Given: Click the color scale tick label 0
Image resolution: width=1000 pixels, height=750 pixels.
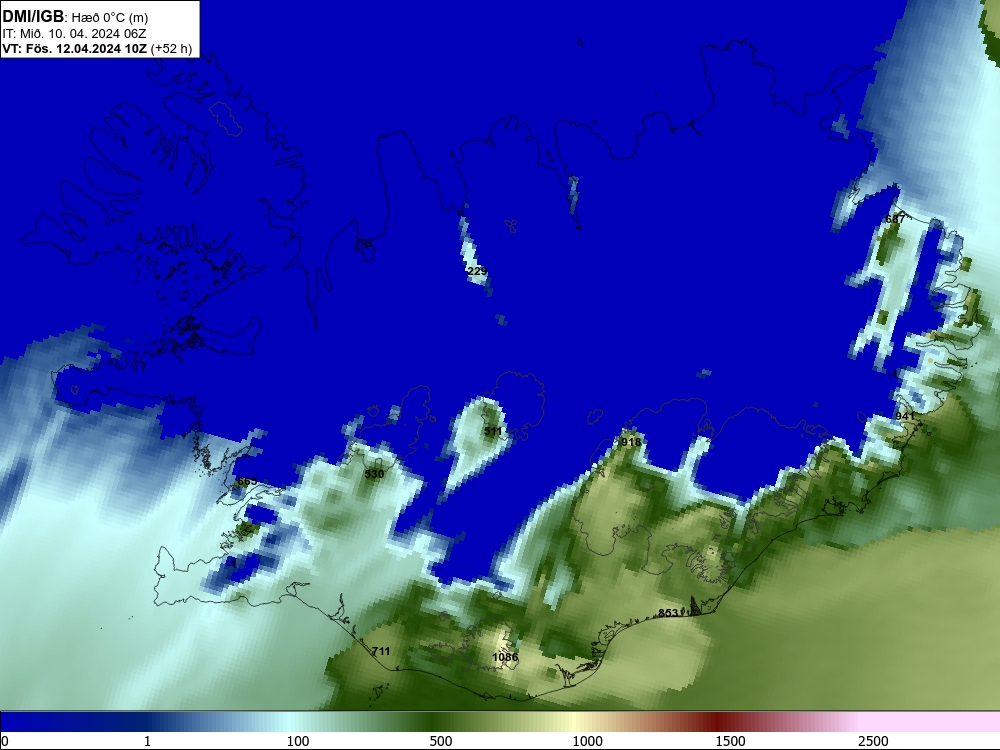Looking at the screenshot, I should tap(5, 741).
